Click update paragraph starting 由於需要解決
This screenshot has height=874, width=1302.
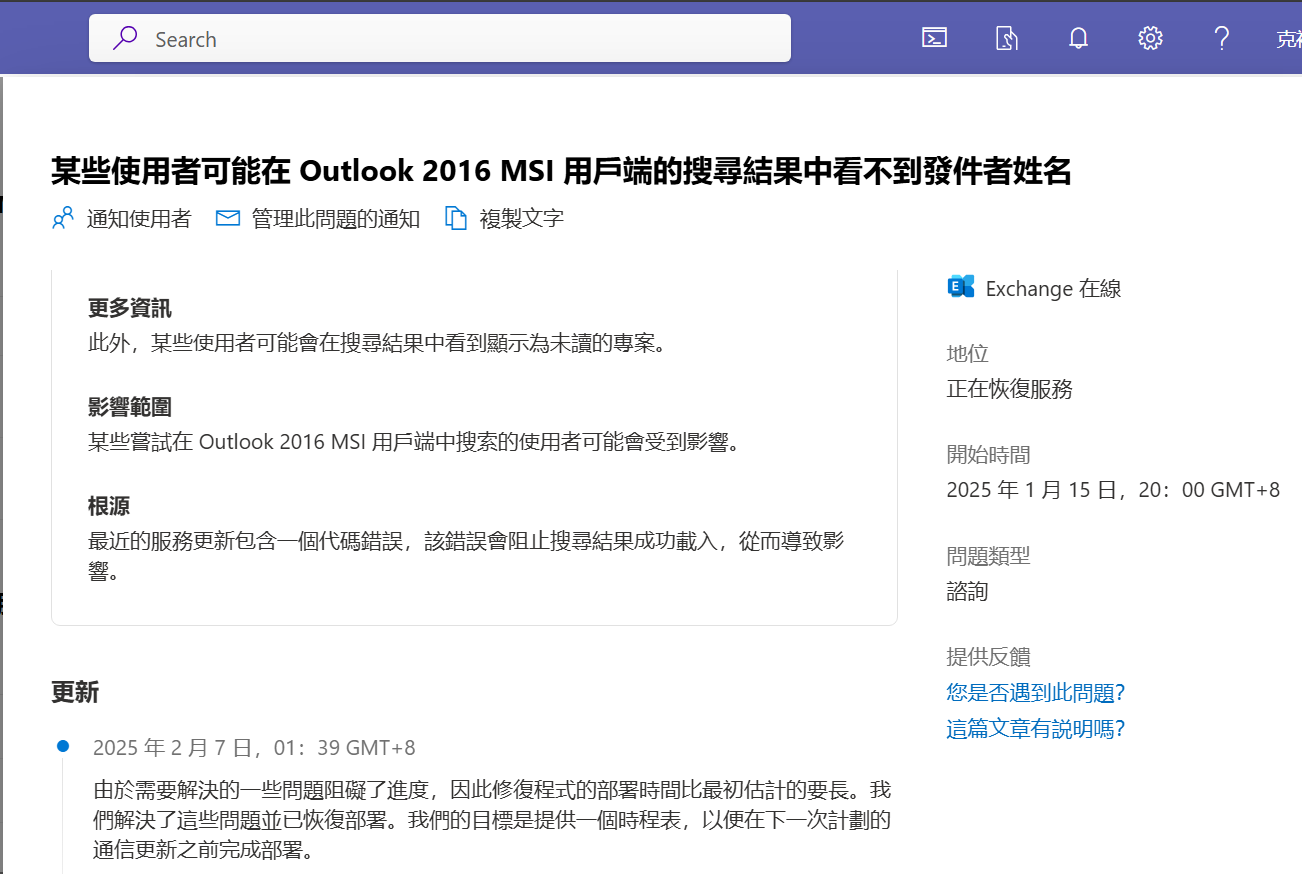coord(491,821)
